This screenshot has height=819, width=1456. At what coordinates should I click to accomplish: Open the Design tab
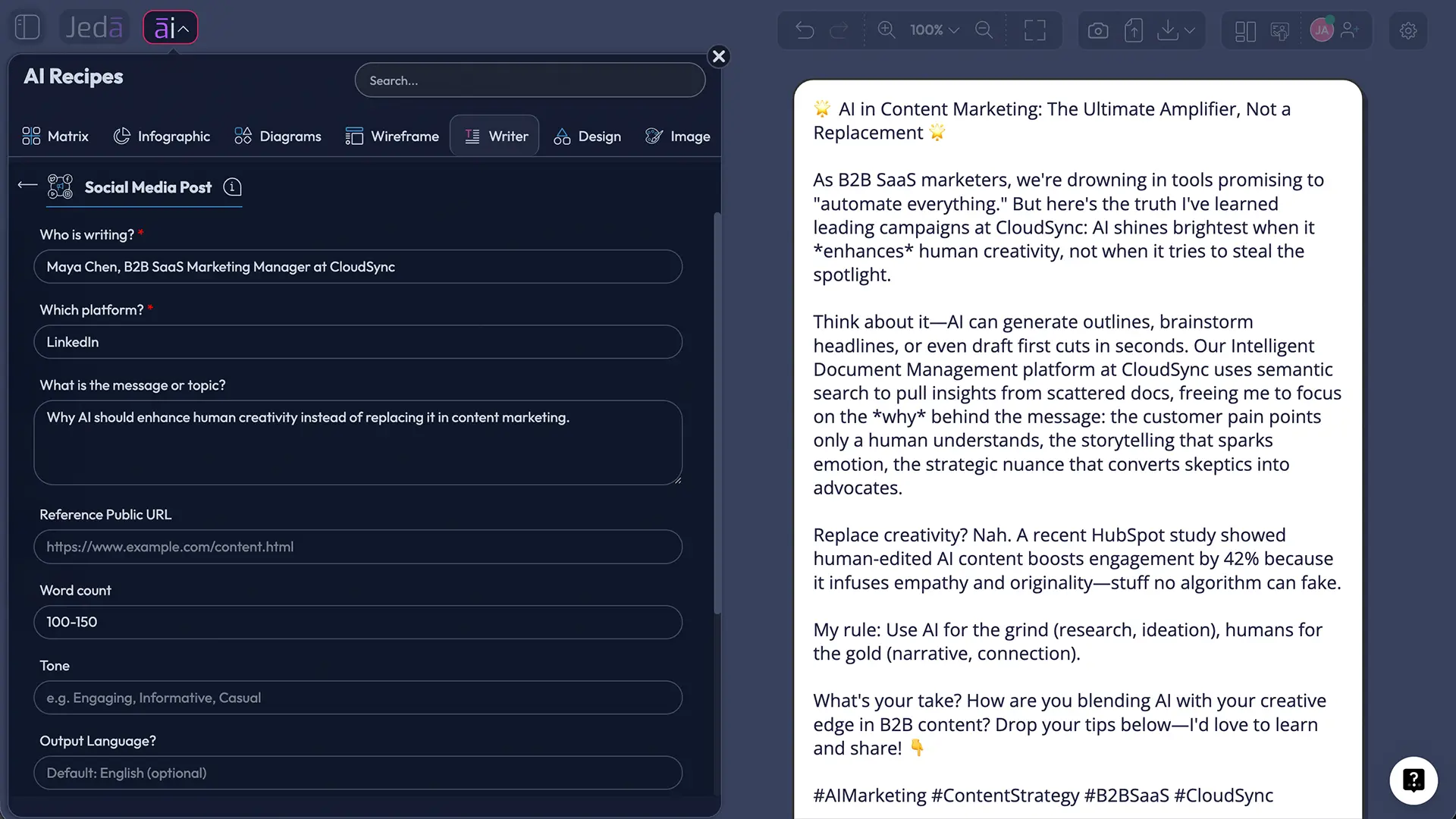coord(587,136)
